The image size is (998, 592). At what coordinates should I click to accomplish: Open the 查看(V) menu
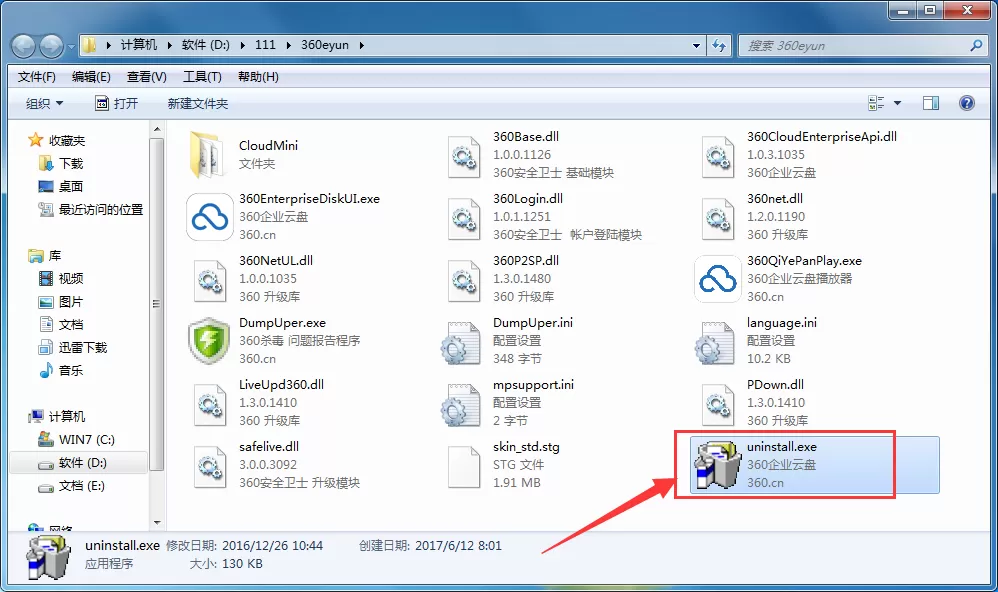pyautogui.click(x=146, y=76)
